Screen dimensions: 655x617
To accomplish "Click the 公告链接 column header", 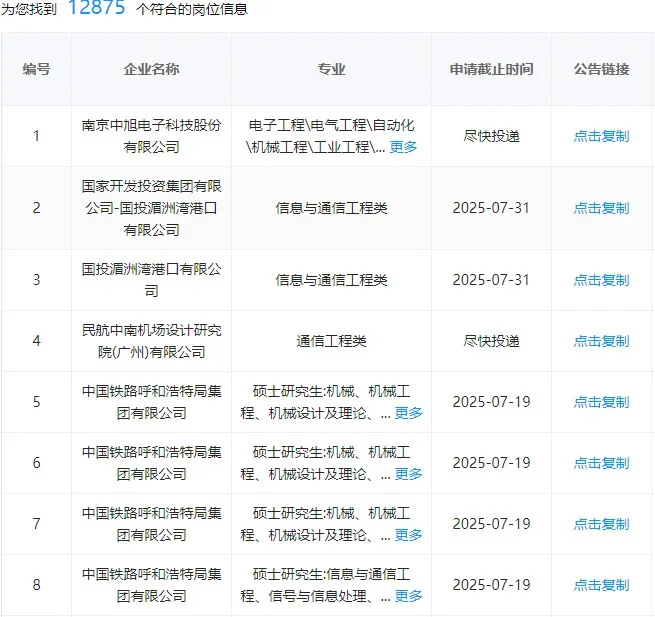I will (x=601, y=69).
